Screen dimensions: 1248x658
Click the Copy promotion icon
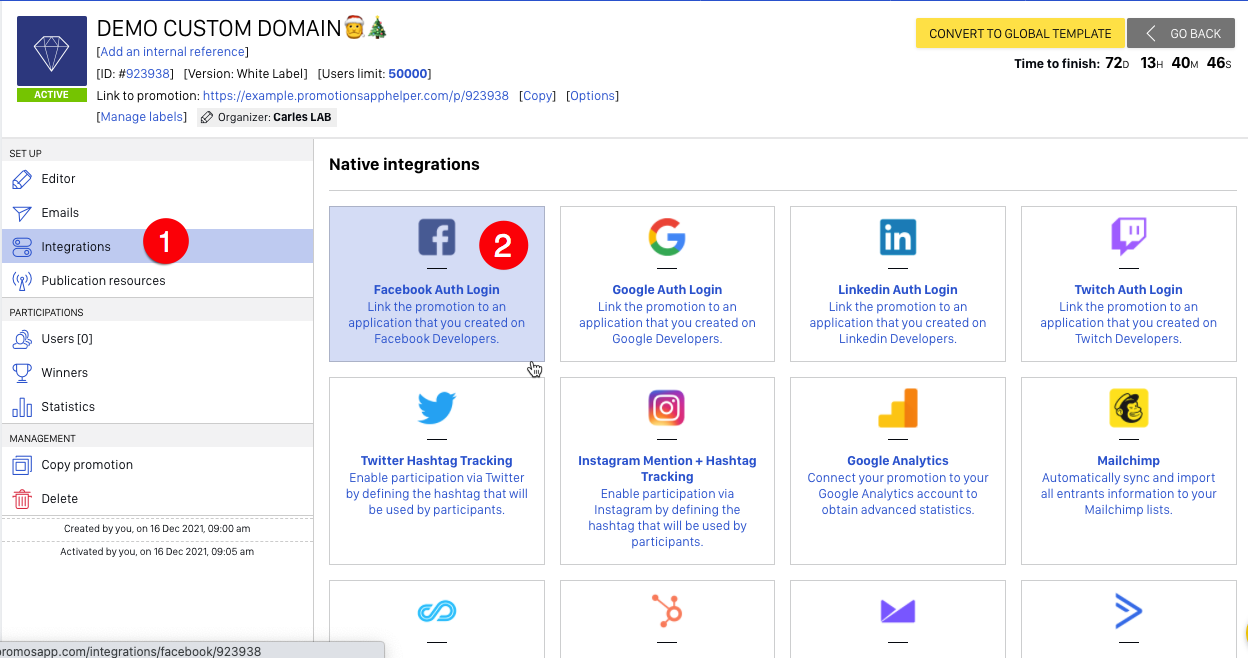coord(22,465)
